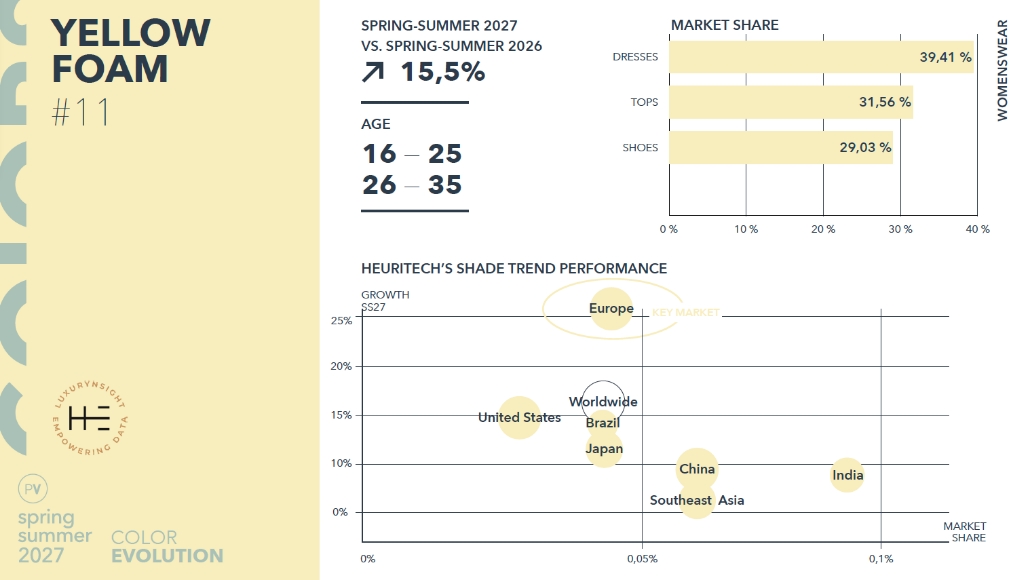Click the Dresses 39,41 % bar

pos(820,57)
